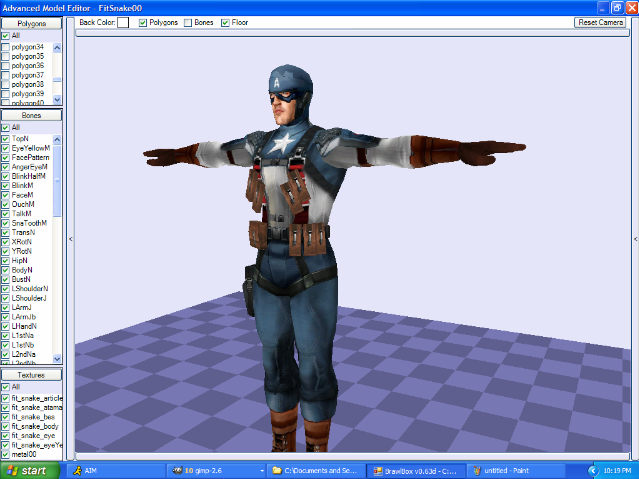Viewport: 639px width, 479px height.
Task: Select the TalkM bone label
Action: click(x=21, y=214)
